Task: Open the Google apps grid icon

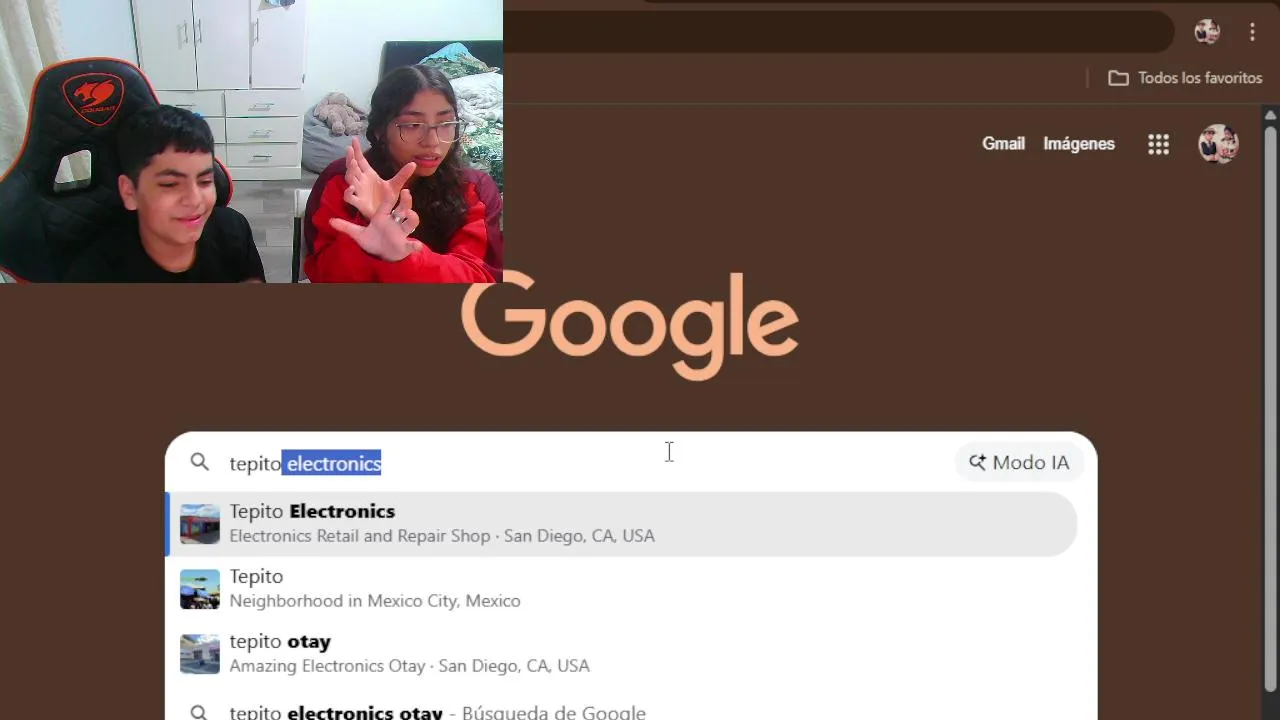Action: point(1158,144)
